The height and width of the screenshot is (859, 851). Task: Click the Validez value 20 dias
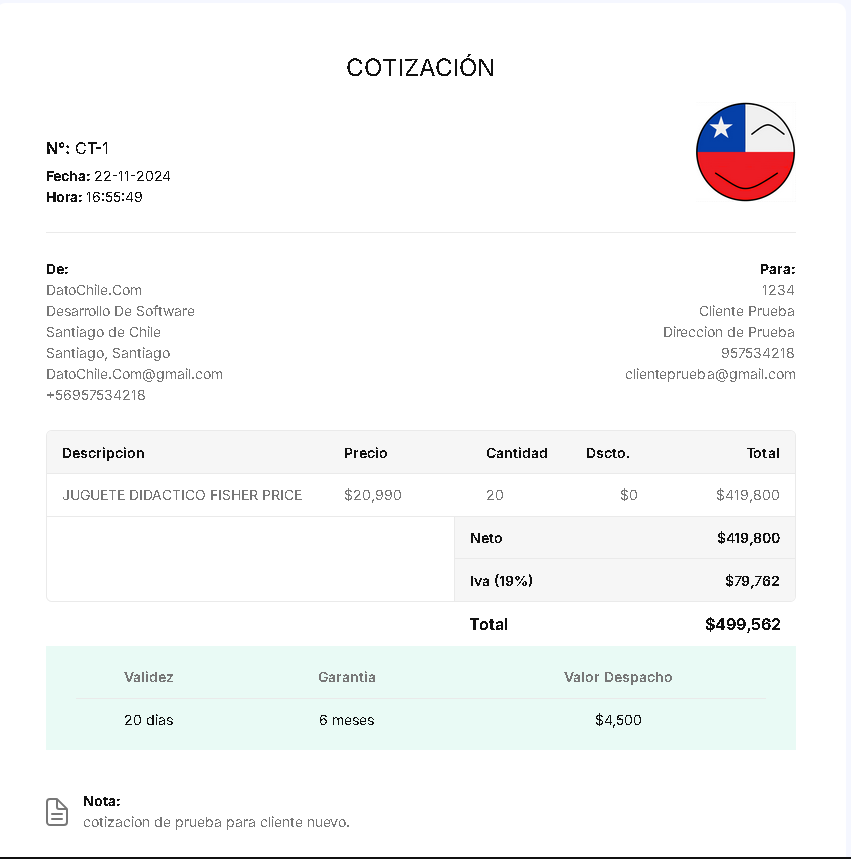pyautogui.click(x=149, y=720)
